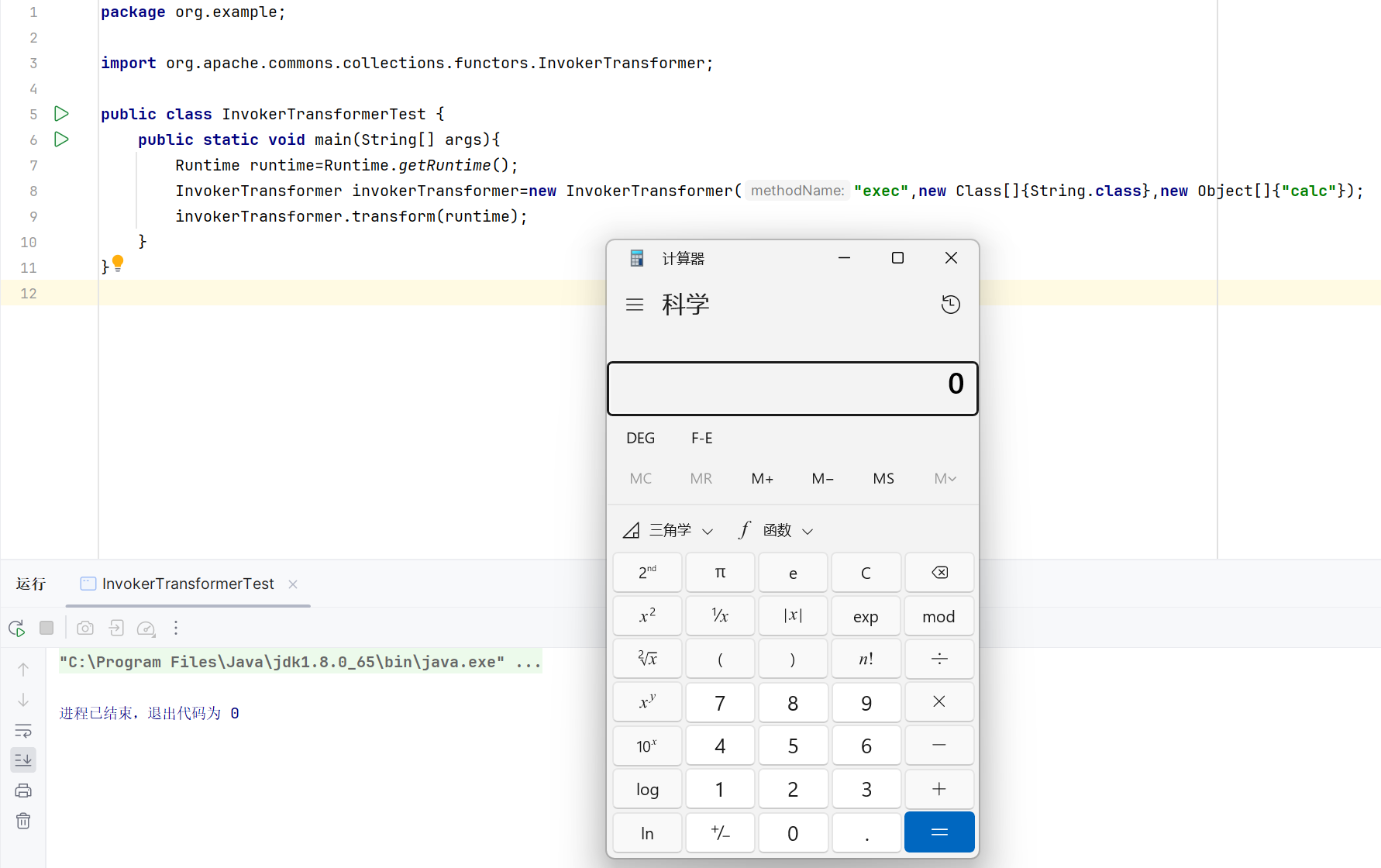Click the natural log ln key
This screenshot has width=1381, height=868.
tap(647, 832)
